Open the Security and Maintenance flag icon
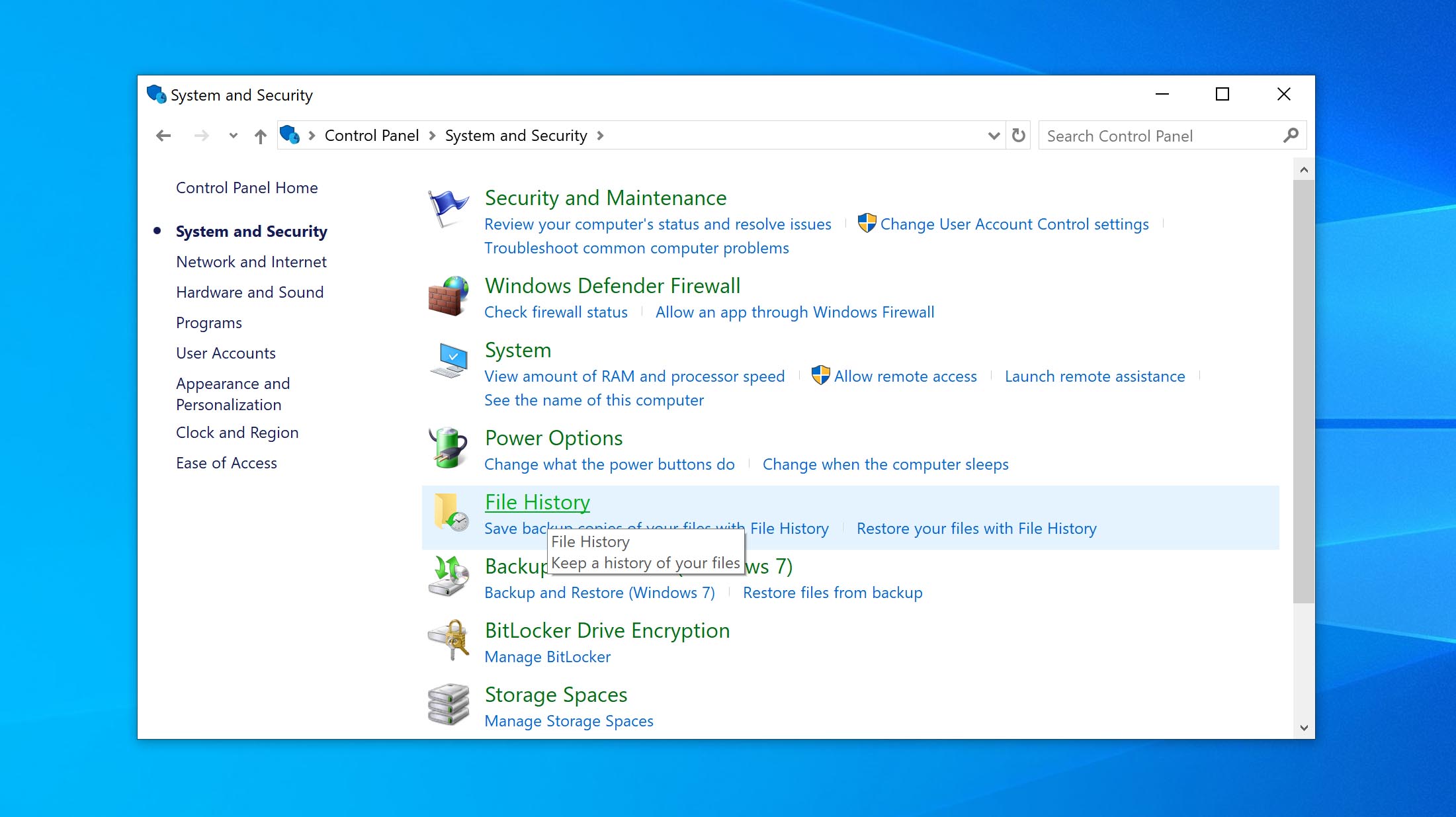This screenshot has width=1456, height=817. (x=448, y=208)
